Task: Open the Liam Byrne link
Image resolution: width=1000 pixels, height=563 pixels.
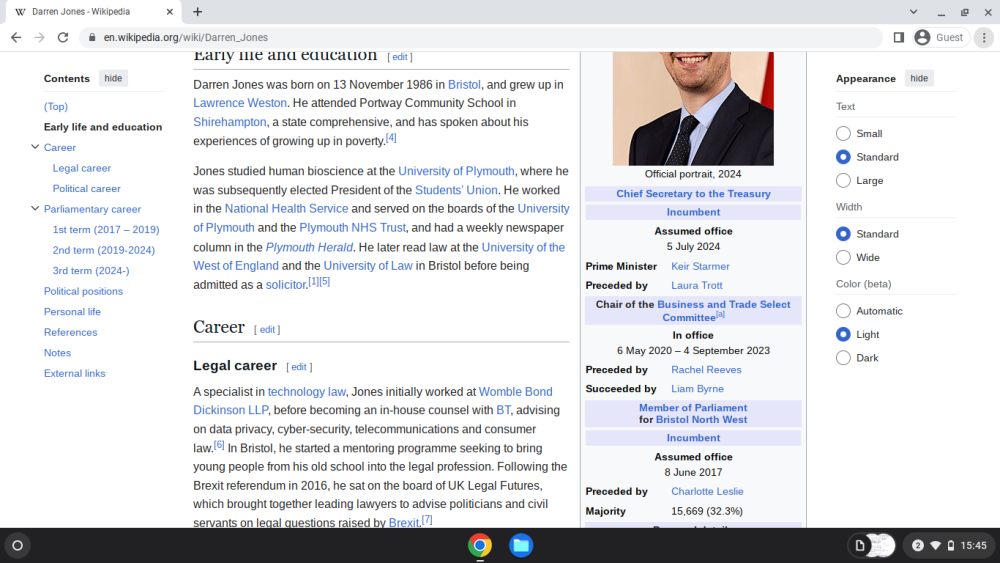Action: click(697, 389)
